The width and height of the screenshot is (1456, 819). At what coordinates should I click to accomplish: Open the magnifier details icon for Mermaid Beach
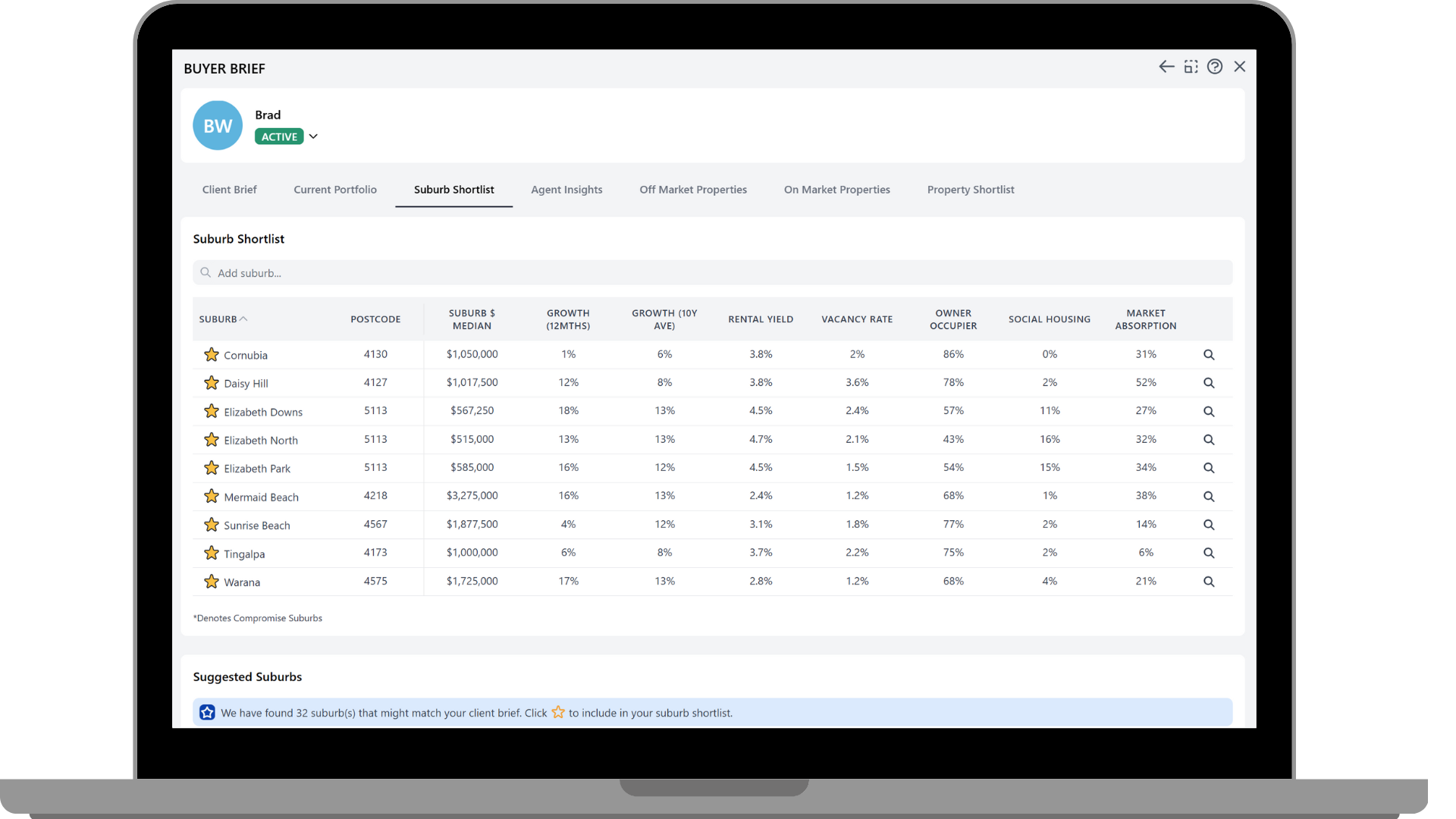pyautogui.click(x=1209, y=497)
